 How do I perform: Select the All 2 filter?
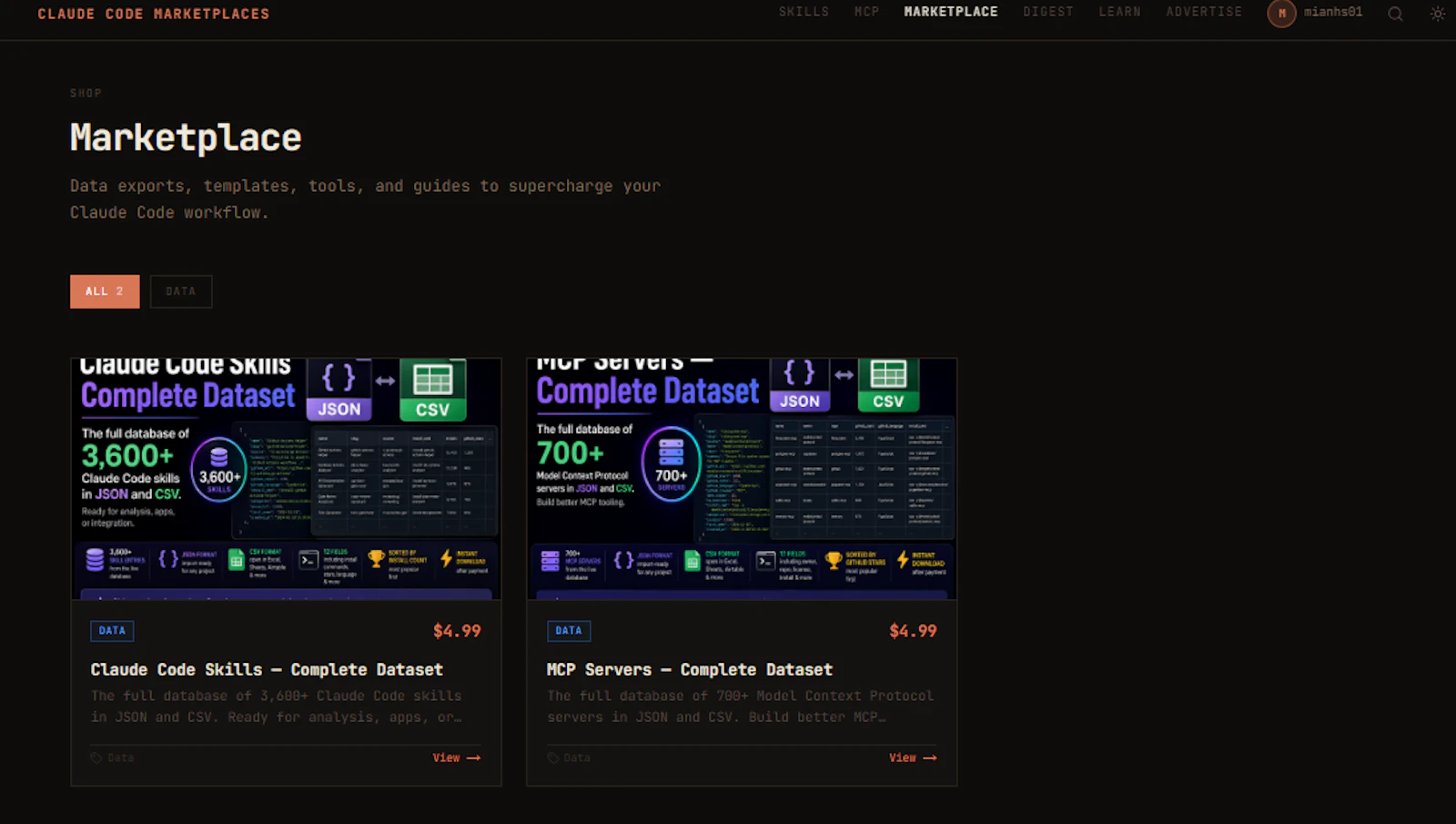(105, 291)
